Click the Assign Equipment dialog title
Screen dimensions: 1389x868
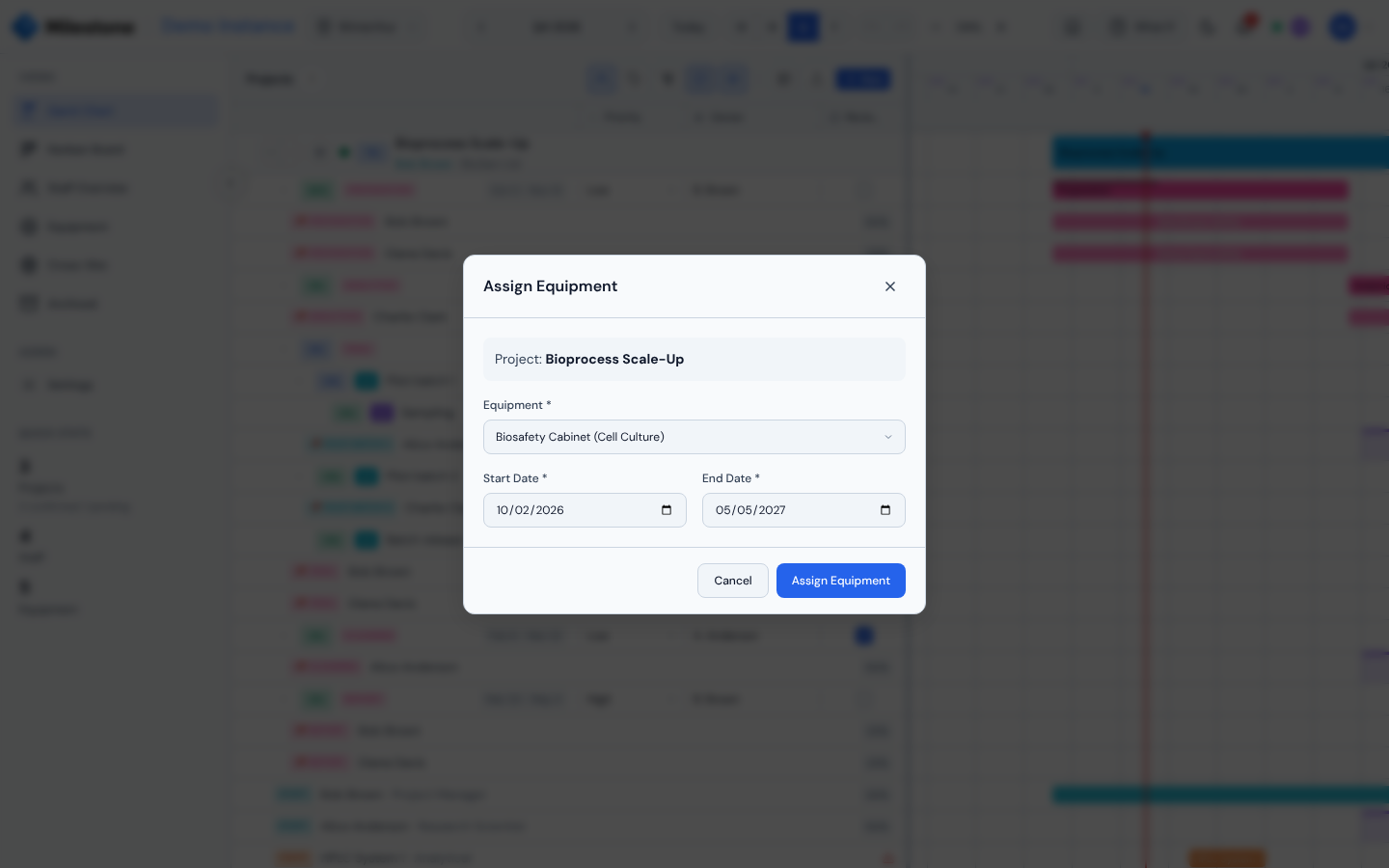(550, 286)
